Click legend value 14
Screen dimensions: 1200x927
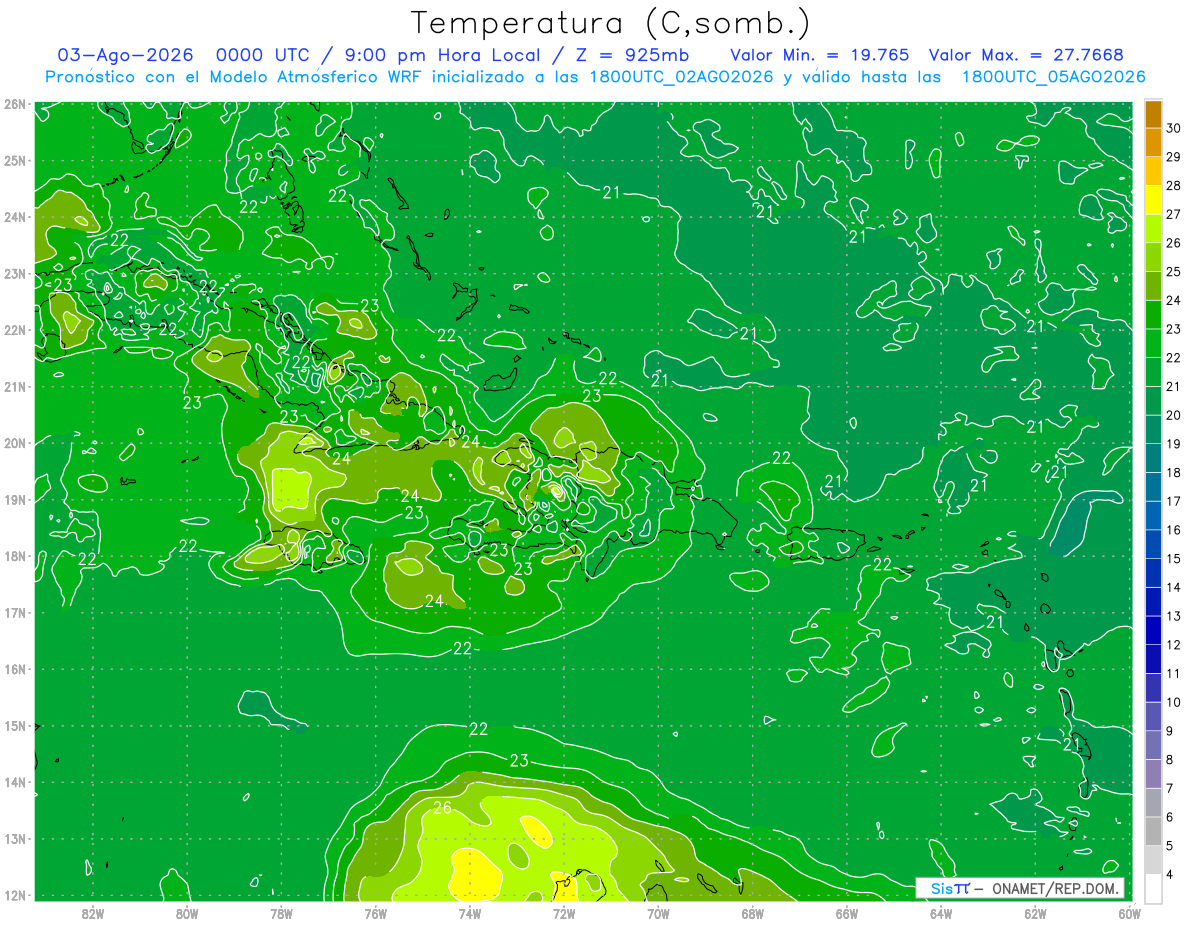pos(1174,587)
